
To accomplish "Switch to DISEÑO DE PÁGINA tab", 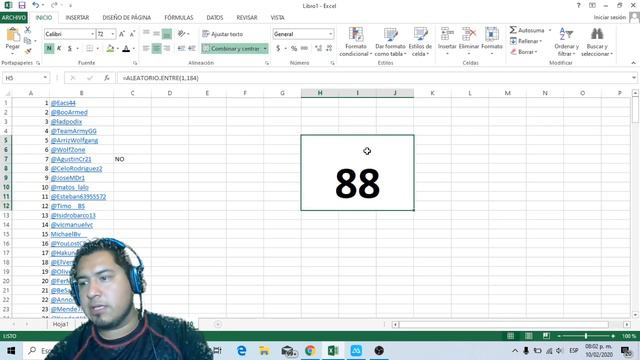I will pyautogui.click(x=127, y=18).
